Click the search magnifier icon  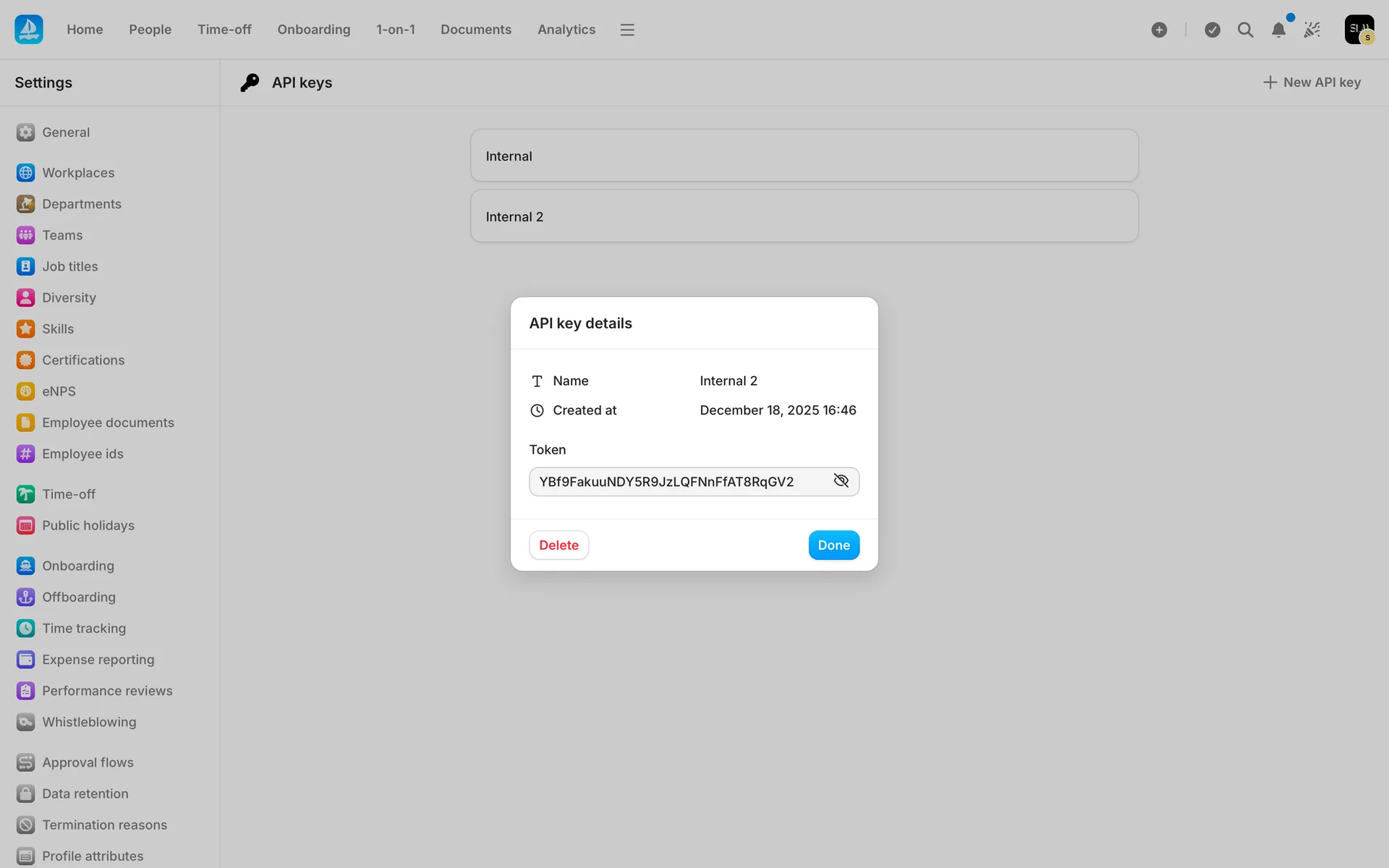(1245, 30)
